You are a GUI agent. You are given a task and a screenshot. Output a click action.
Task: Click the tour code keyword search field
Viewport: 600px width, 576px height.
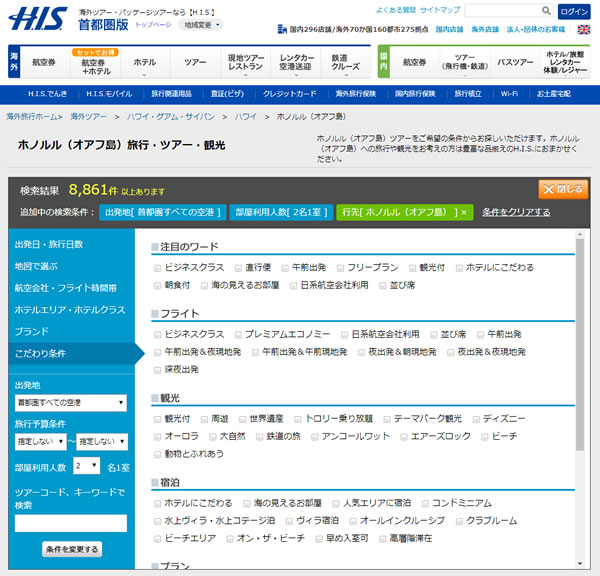70,523
